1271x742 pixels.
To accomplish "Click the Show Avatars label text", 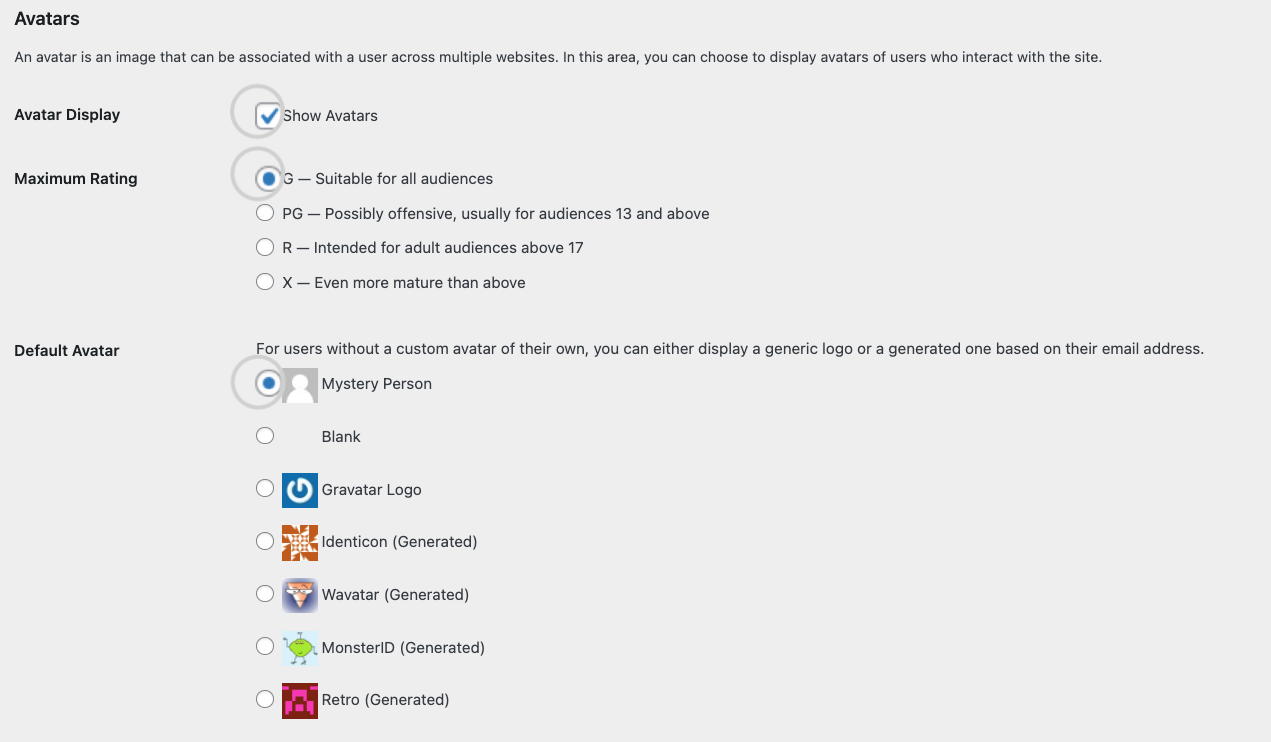I will 330,116.
